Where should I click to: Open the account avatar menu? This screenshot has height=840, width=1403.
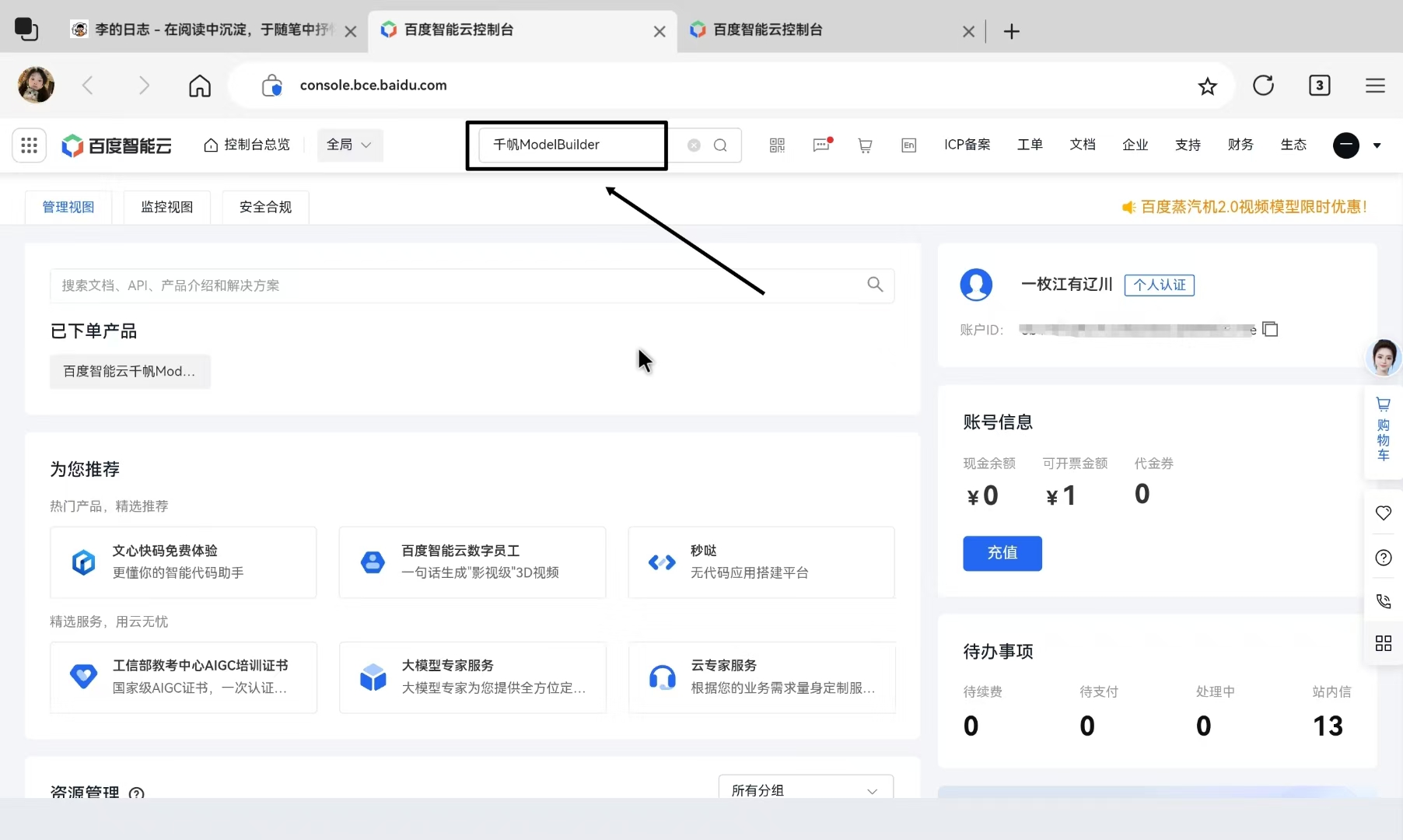click(x=1345, y=145)
